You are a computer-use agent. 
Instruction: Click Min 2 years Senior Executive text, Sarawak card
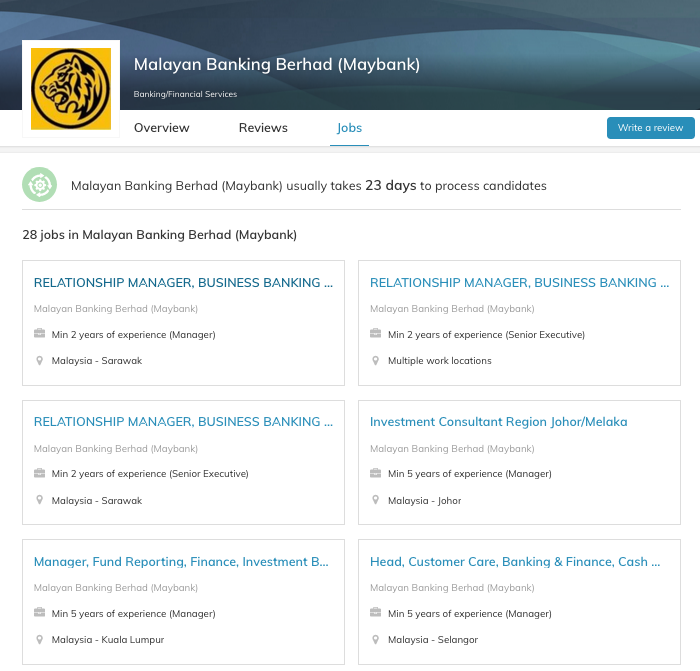point(150,474)
